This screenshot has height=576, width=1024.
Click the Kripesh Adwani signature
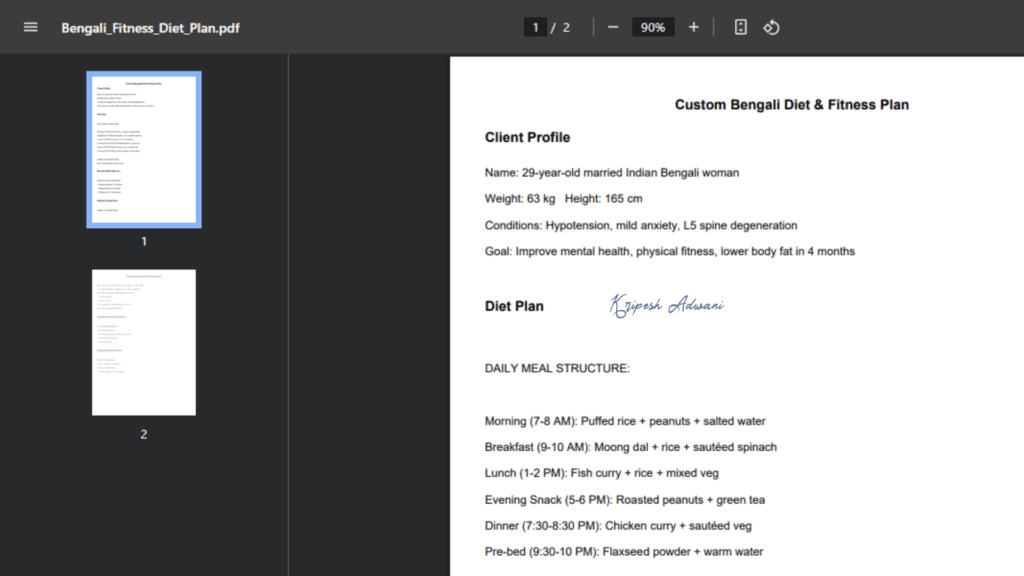tap(666, 305)
